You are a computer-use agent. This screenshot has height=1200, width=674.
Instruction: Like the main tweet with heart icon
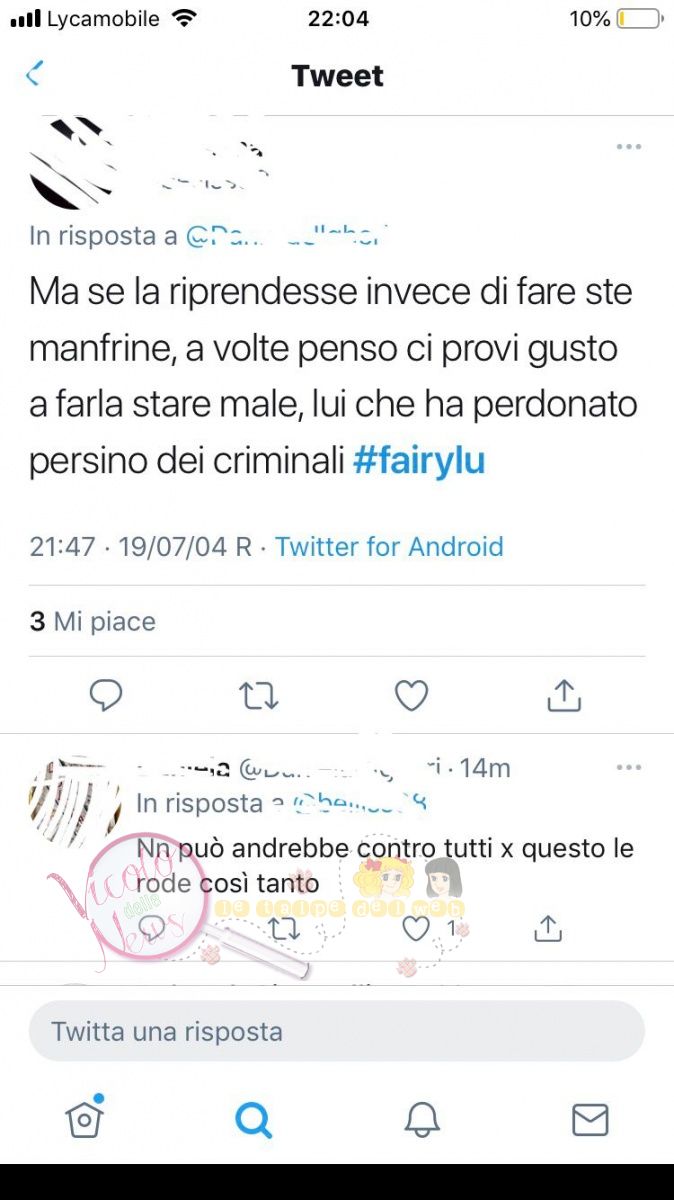411,695
